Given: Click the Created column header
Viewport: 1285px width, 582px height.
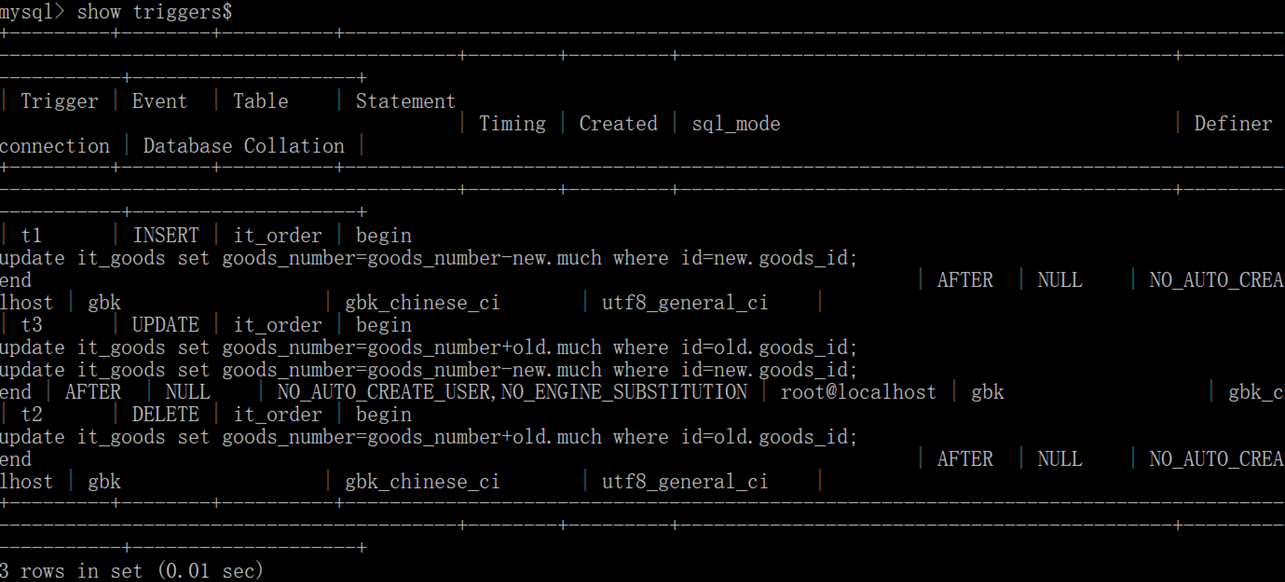Looking at the screenshot, I should 618,124.
